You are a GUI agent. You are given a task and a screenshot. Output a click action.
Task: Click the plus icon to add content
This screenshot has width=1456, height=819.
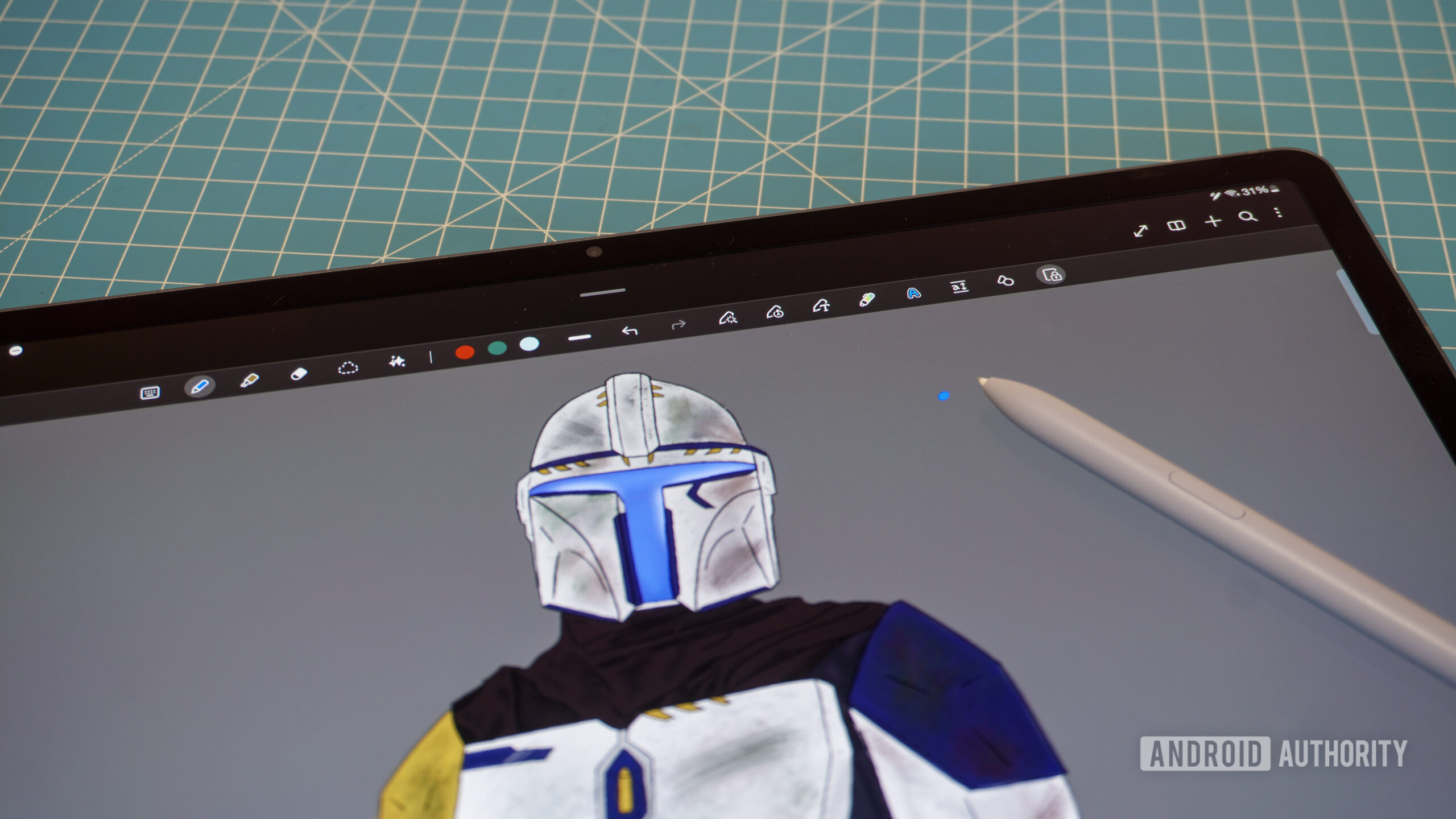[1213, 221]
